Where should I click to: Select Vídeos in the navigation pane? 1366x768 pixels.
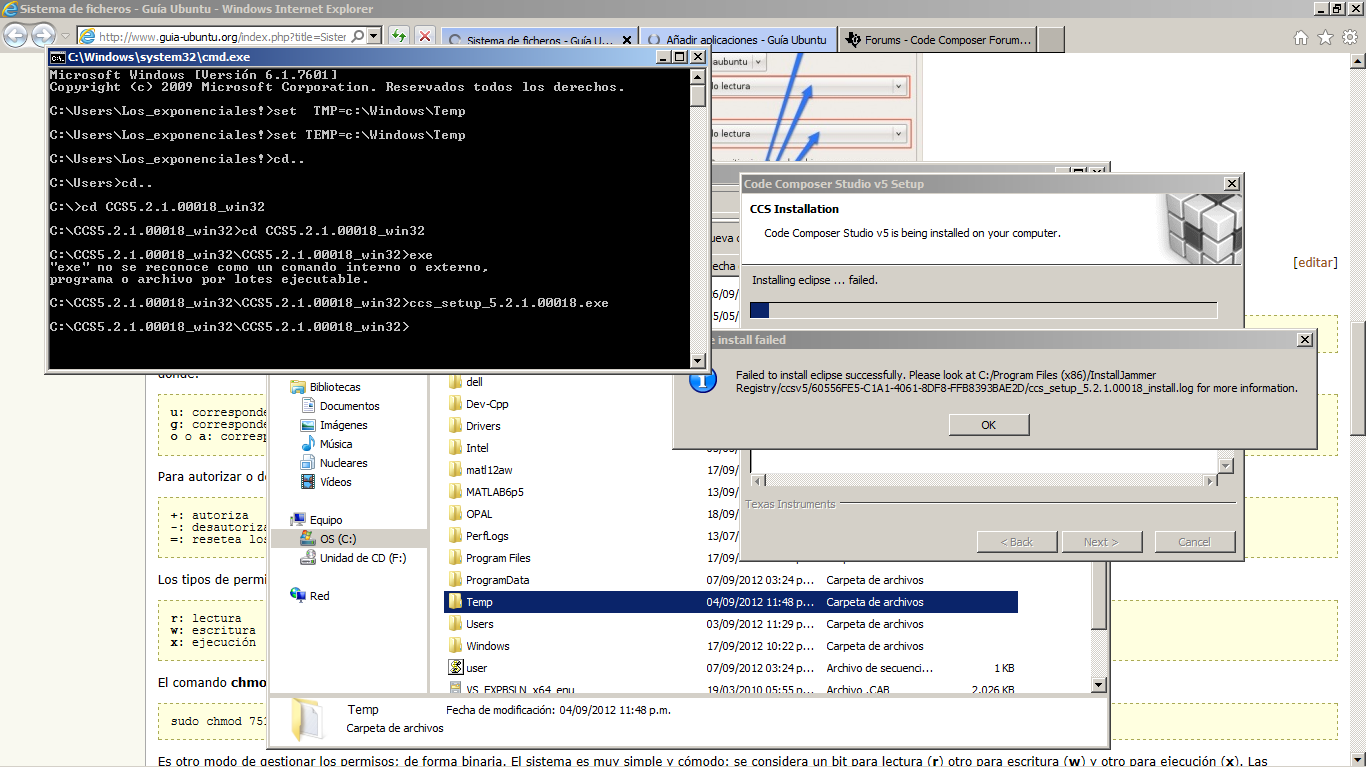[336, 482]
